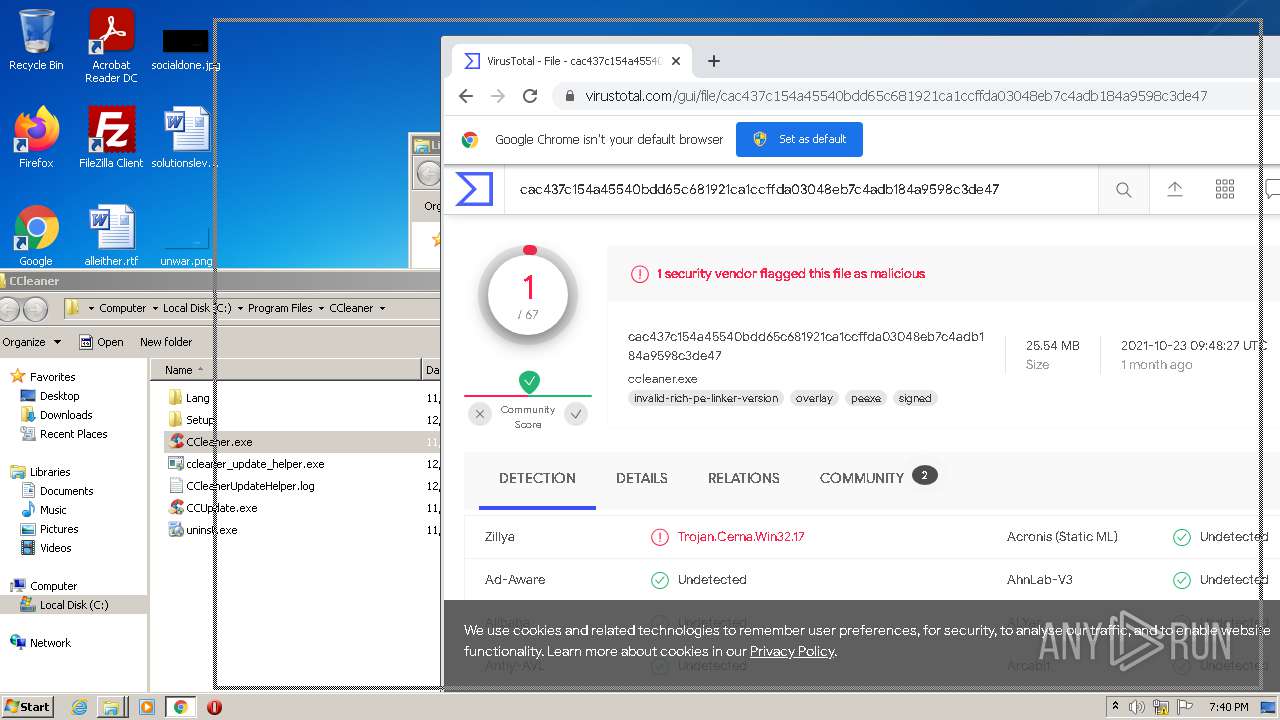The width and height of the screenshot is (1280, 720).
Task: Go back in Chrome
Action: coord(466,96)
